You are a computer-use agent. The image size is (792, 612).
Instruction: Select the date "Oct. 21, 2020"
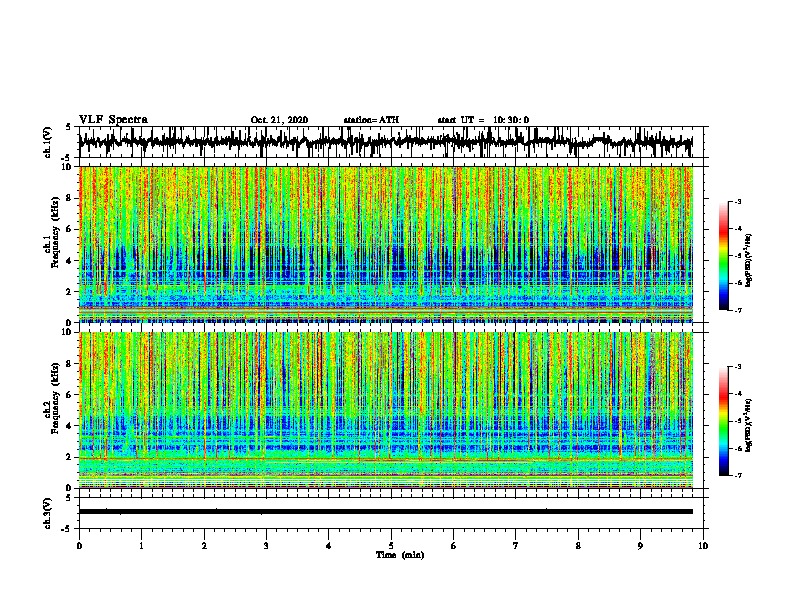279,120
